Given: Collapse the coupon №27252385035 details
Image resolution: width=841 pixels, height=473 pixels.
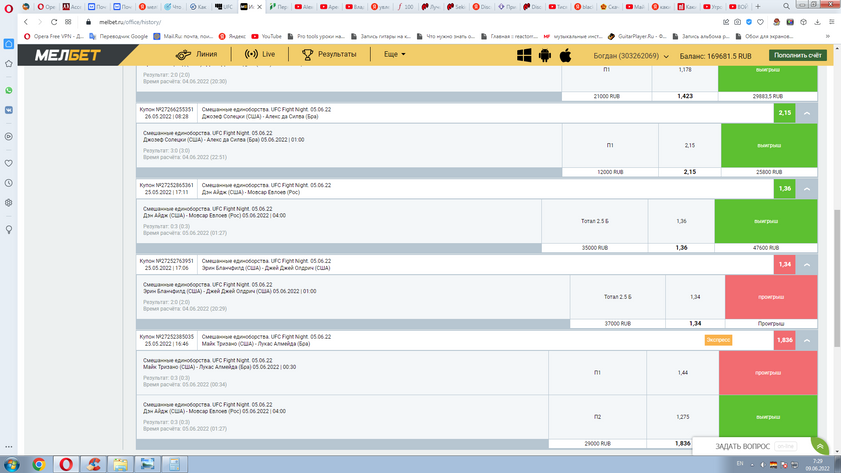Looking at the screenshot, I should coord(807,341).
